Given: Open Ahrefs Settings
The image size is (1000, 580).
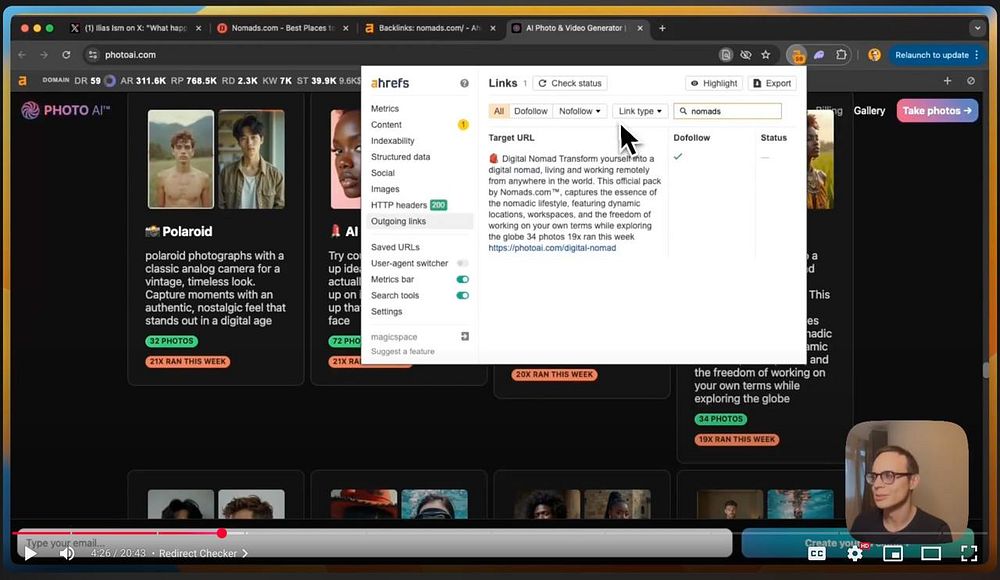Looking at the screenshot, I should (x=386, y=311).
